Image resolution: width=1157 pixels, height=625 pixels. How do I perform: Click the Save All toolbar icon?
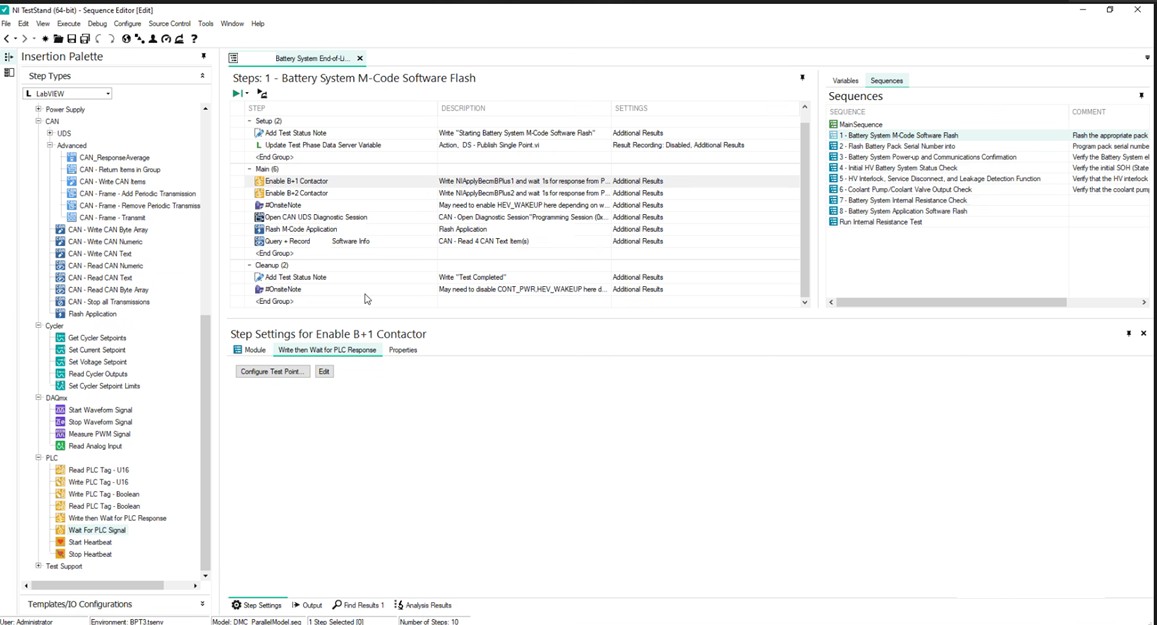click(x=85, y=38)
